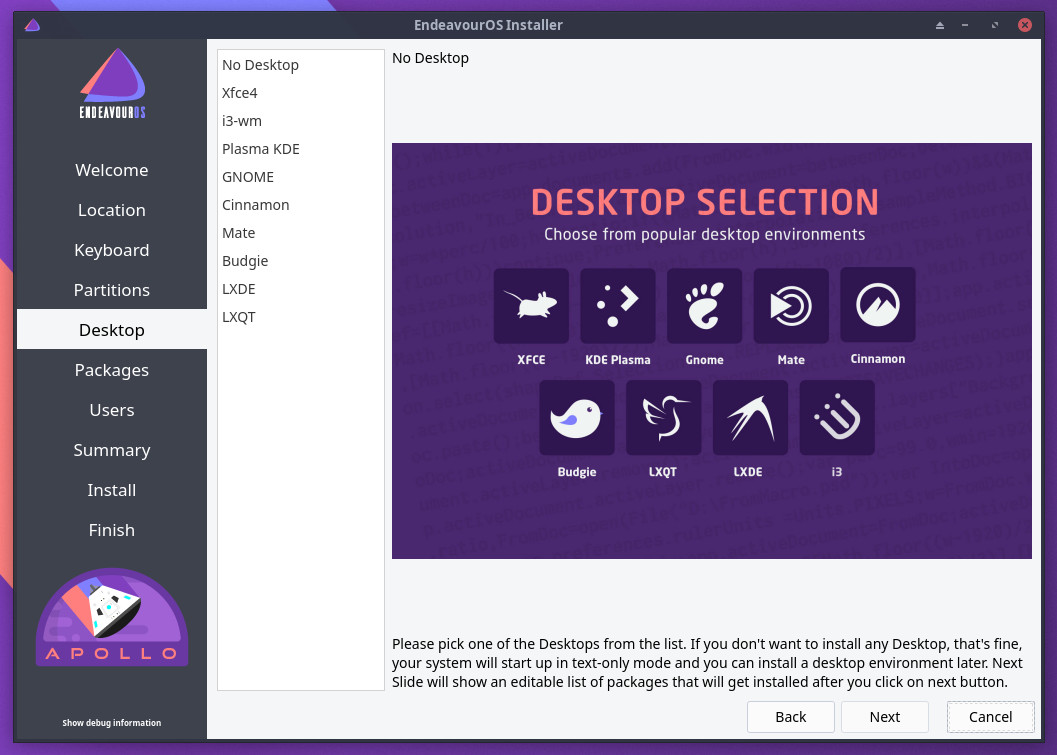This screenshot has width=1057, height=755.
Task: Open the Users step
Action: tap(112, 410)
